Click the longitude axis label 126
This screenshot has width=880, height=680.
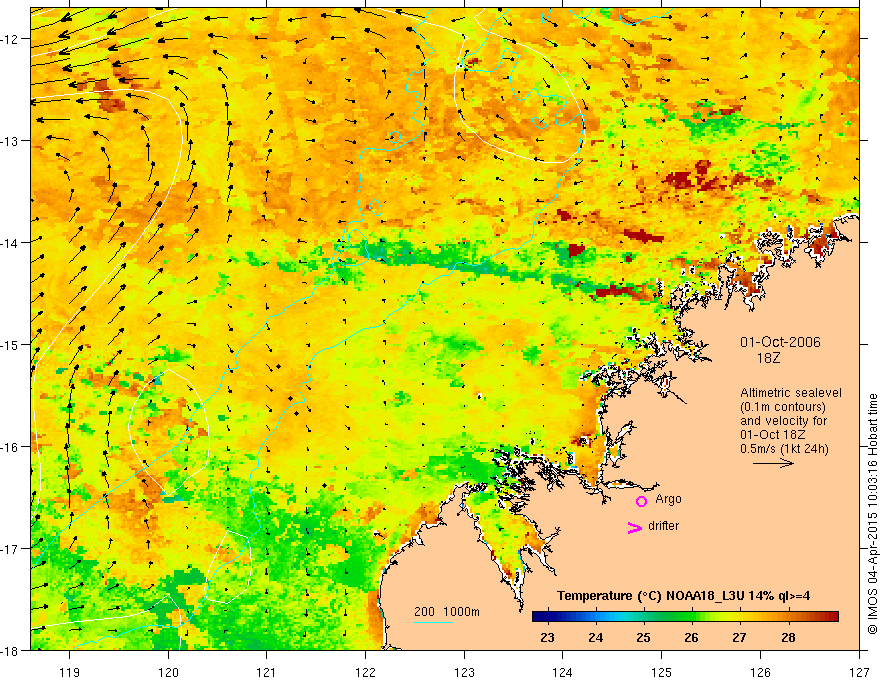(760, 672)
